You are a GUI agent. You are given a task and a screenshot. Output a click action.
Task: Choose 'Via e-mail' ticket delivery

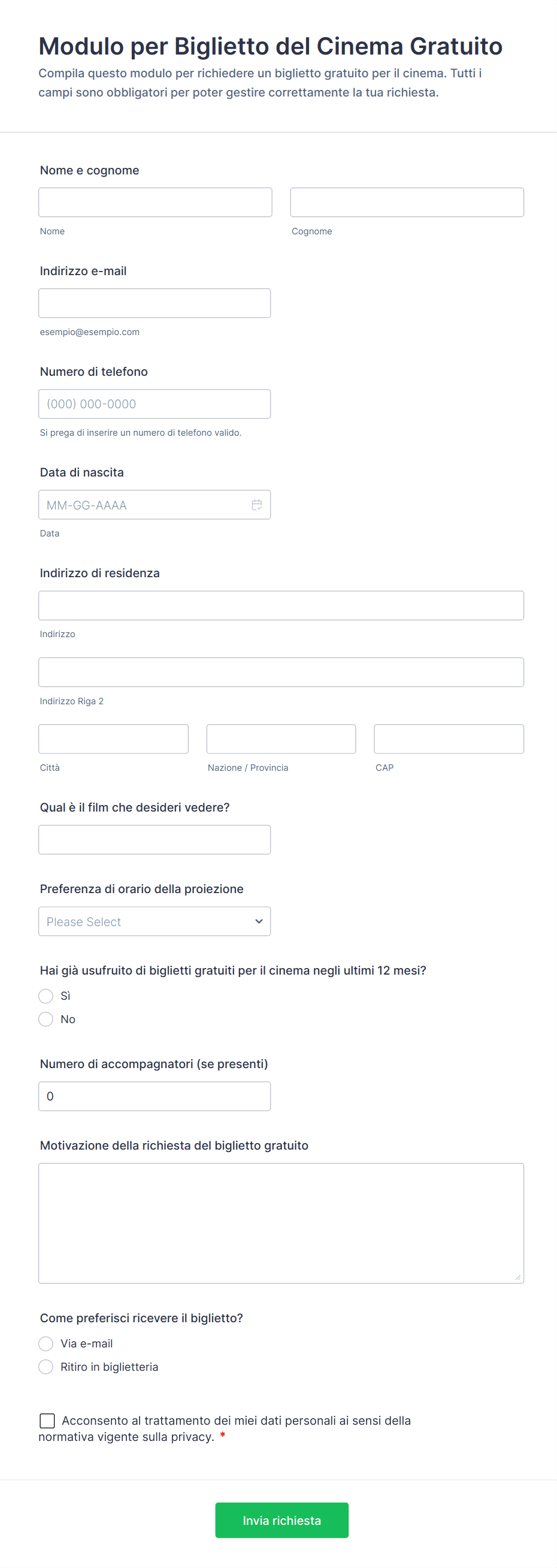click(x=46, y=1343)
